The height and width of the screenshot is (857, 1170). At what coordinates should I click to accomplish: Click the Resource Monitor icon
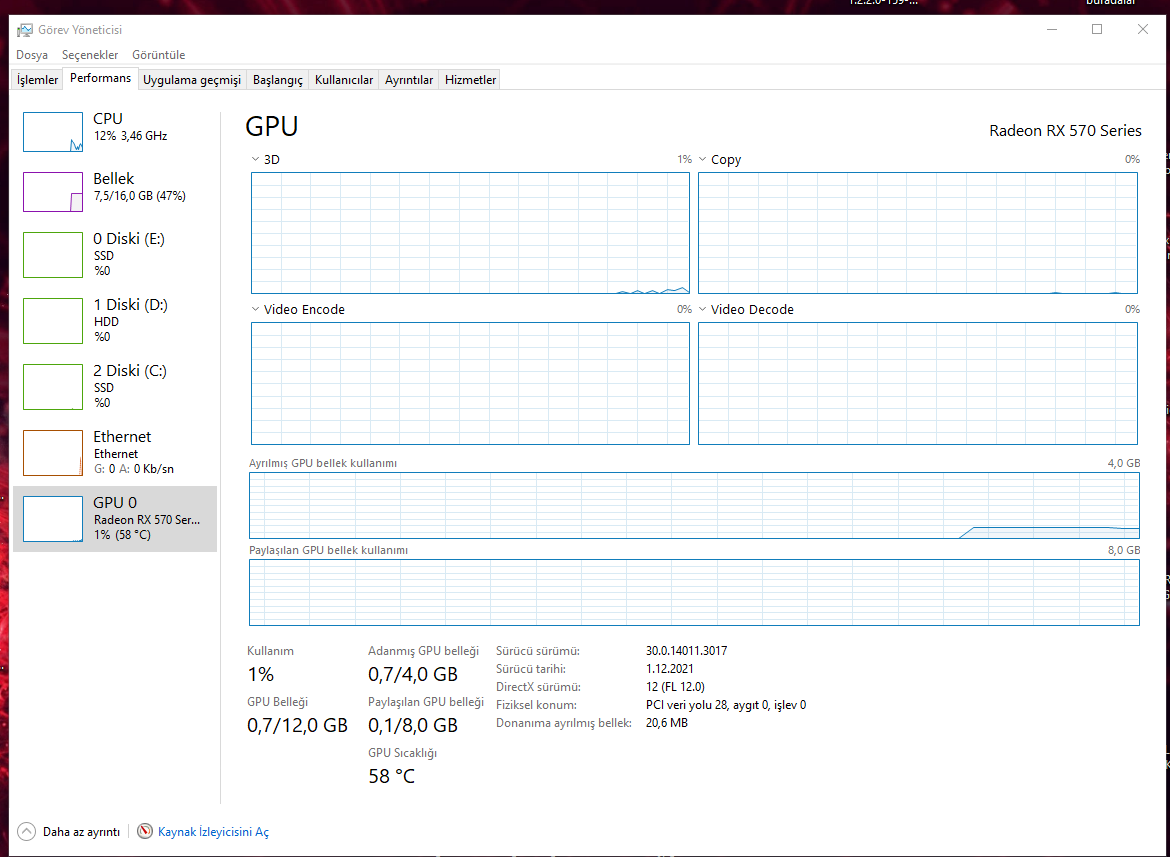(145, 831)
